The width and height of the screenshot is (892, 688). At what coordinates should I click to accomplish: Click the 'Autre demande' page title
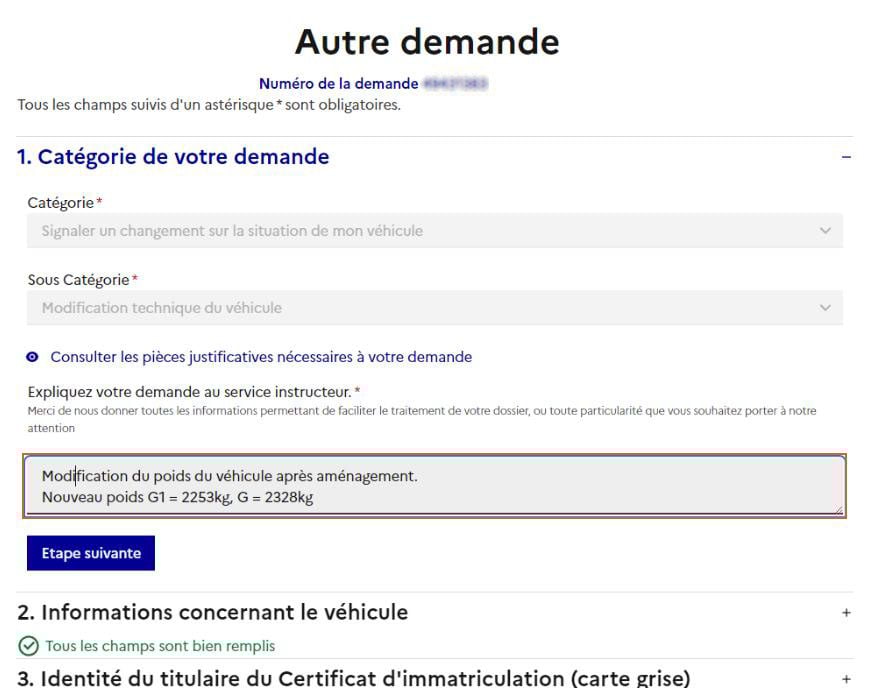[x=427, y=42]
